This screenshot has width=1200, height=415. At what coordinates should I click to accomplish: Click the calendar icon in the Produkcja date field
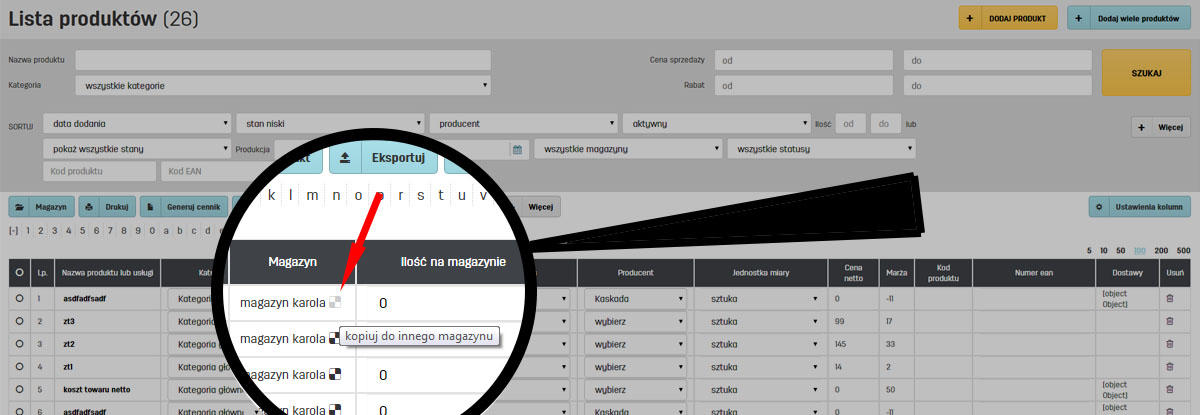[x=518, y=149]
